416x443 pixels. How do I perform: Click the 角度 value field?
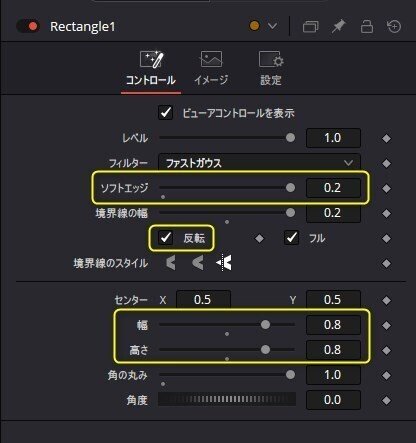tap(333, 400)
